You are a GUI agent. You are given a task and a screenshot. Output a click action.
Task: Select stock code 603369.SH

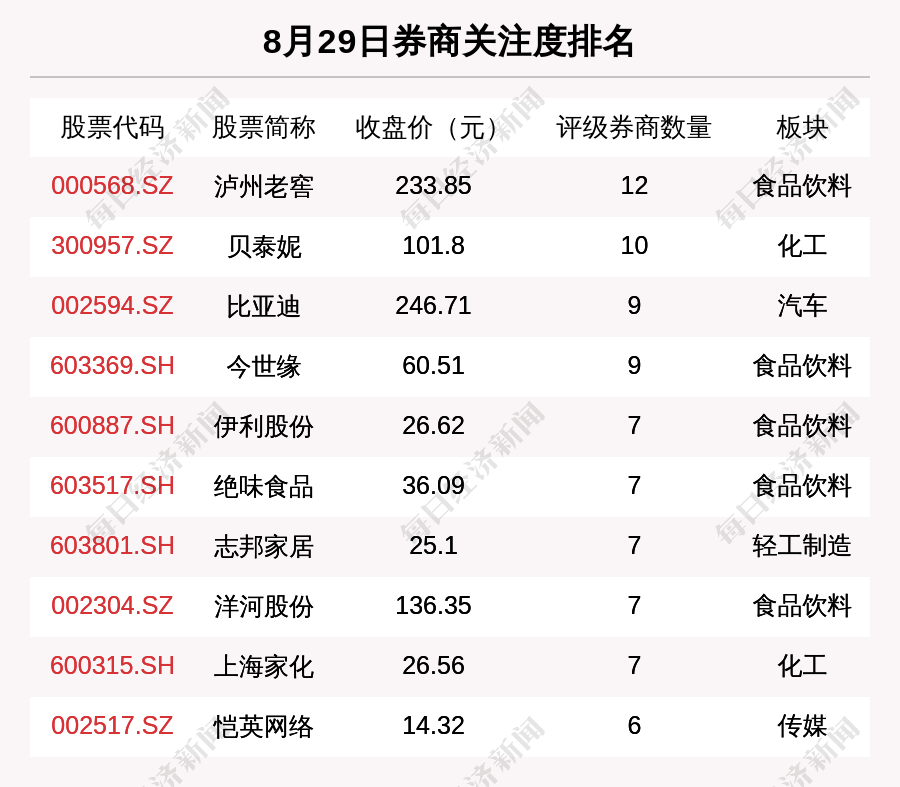pyautogui.click(x=112, y=366)
